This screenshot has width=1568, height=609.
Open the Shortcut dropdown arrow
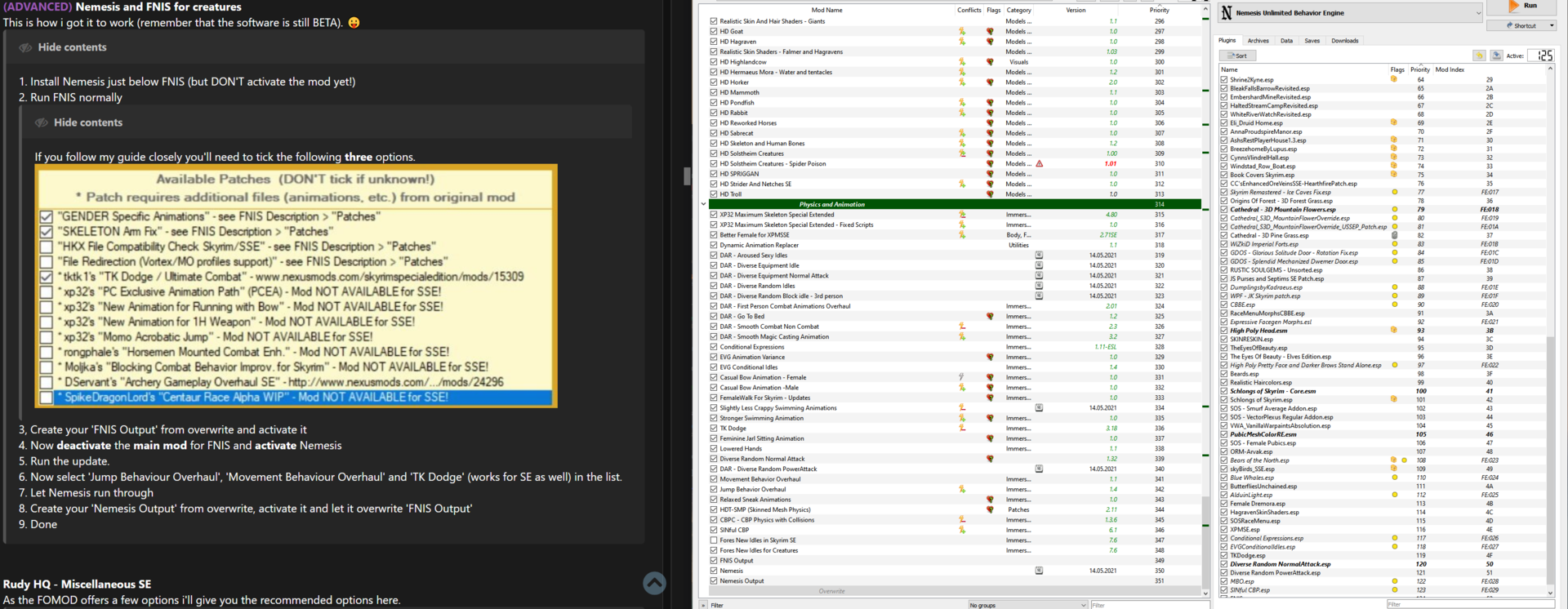tap(1551, 26)
